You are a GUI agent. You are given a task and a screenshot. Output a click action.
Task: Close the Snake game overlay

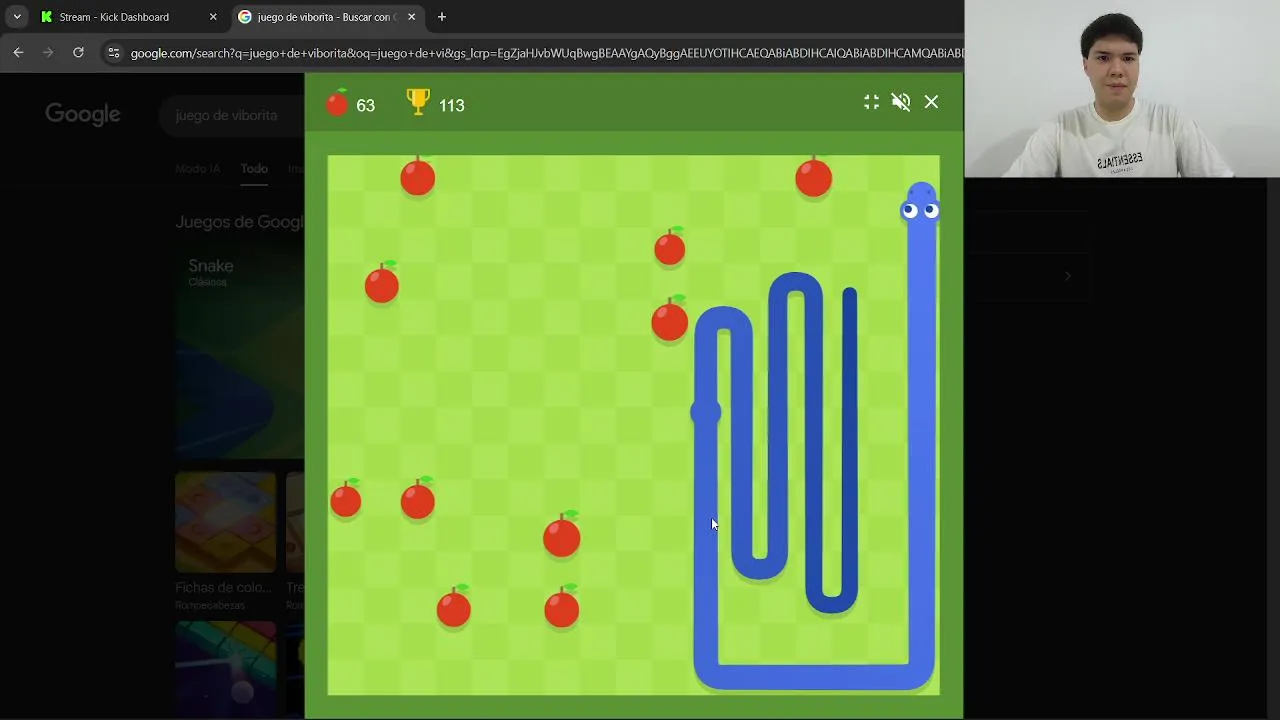(x=931, y=102)
